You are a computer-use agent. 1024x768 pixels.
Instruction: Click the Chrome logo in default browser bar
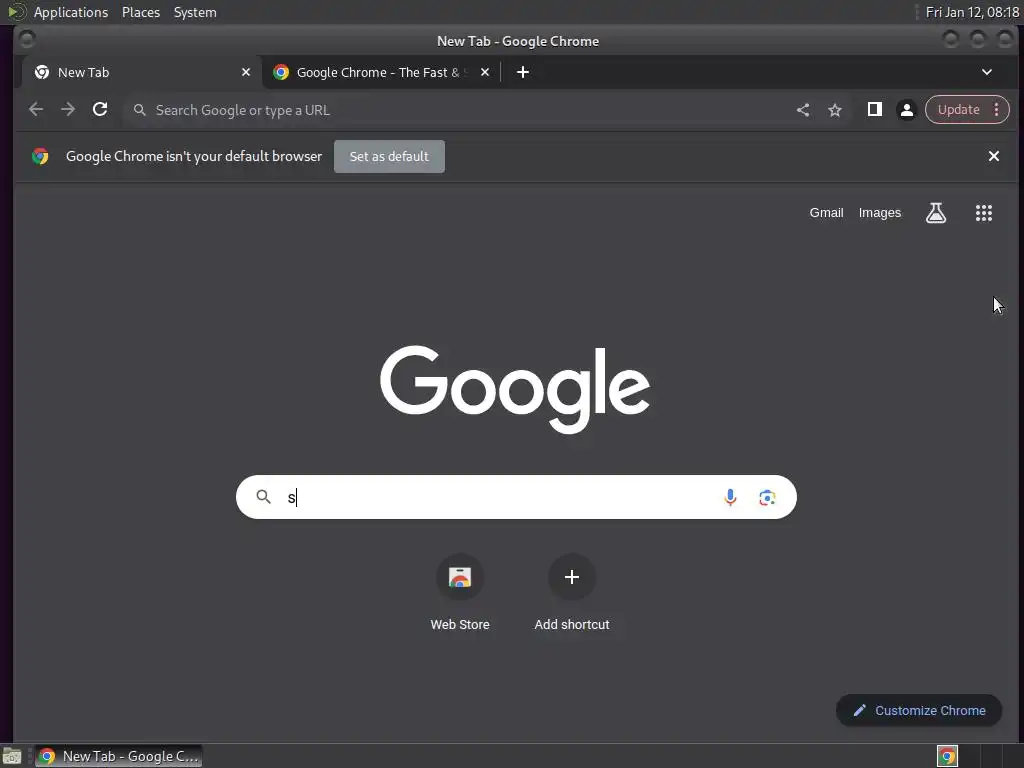(40, 156)
